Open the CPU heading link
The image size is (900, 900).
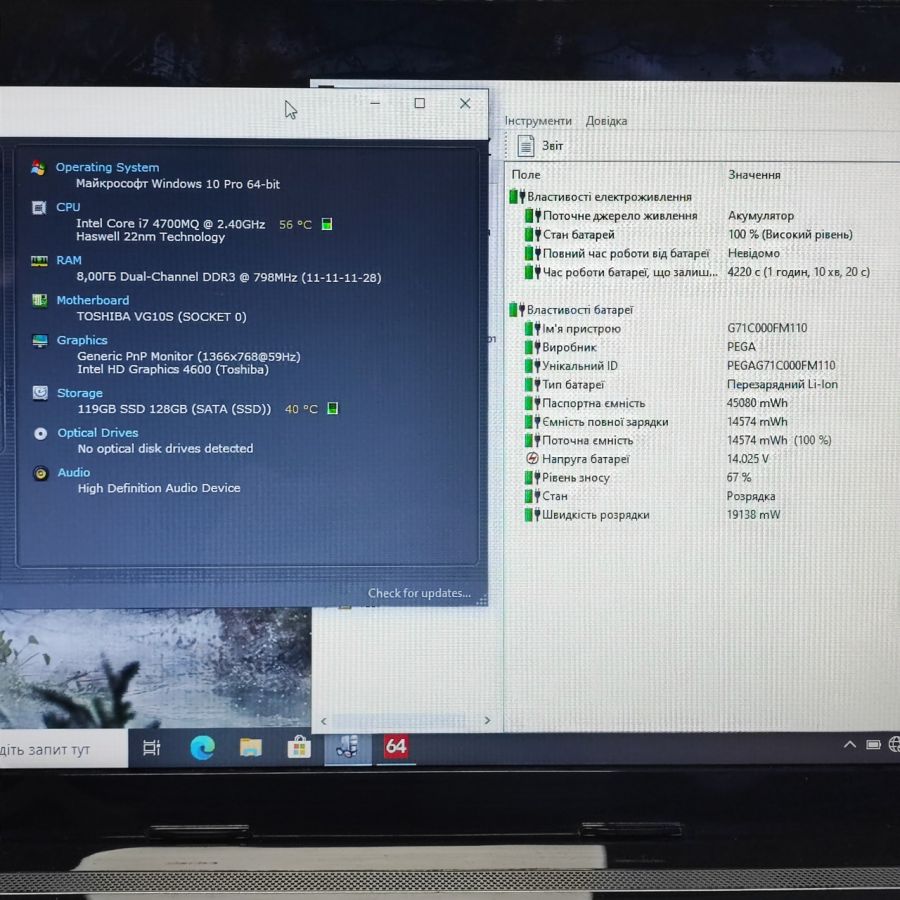68,207
